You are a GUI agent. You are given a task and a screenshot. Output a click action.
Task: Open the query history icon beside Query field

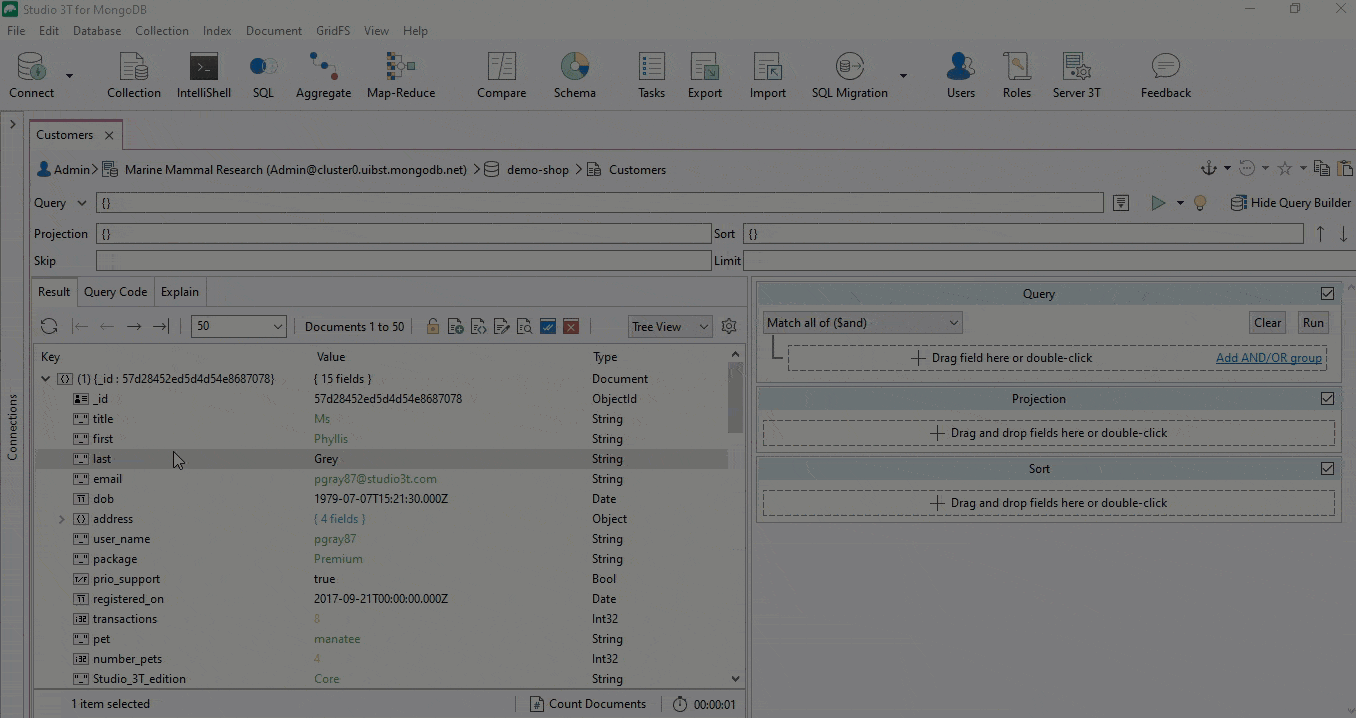click(1121, 203)
